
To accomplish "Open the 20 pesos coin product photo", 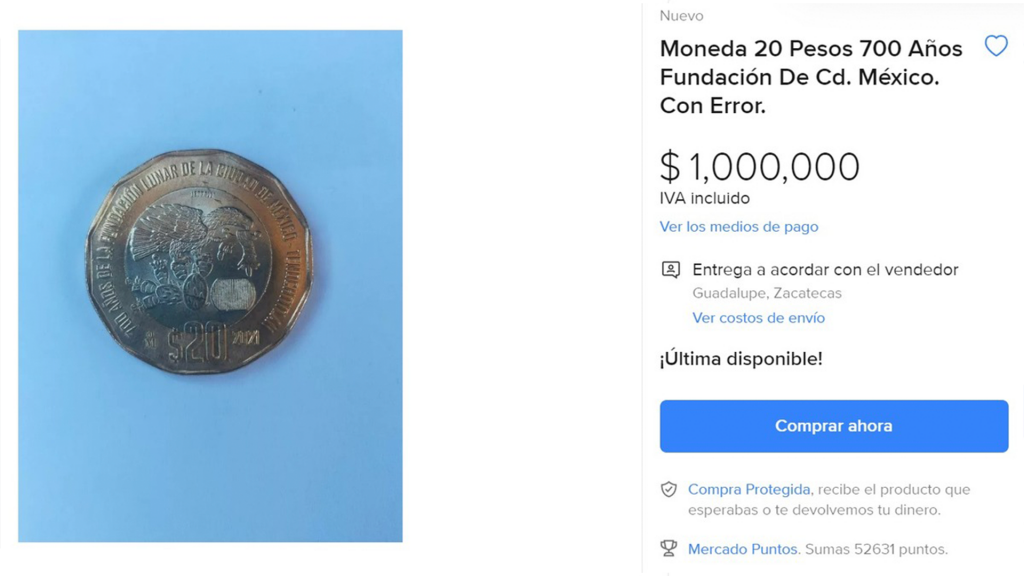I will click(x=199, y=261).
